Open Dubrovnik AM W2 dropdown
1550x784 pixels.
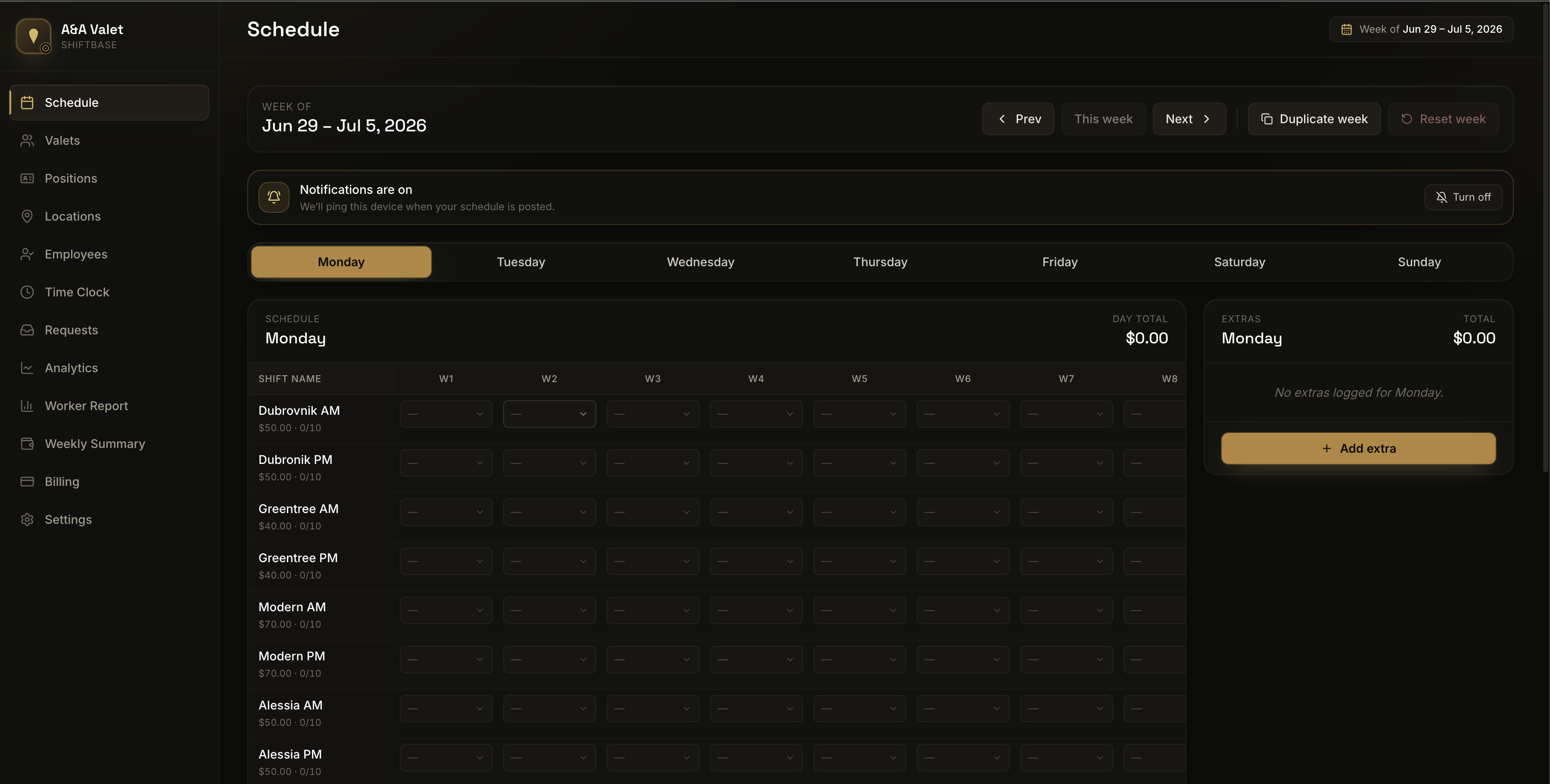(549, 414)
